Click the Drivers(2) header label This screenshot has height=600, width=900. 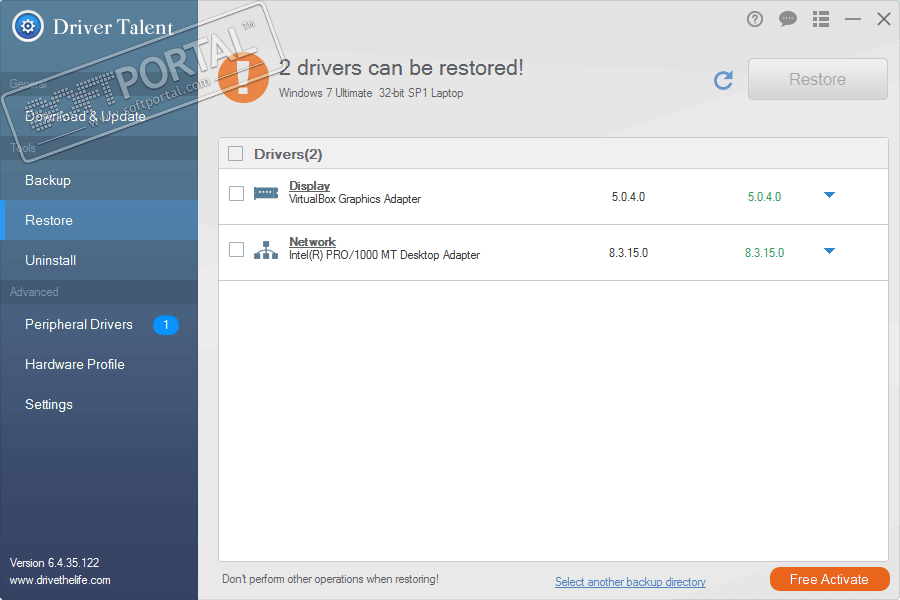[x=288, y=154]
